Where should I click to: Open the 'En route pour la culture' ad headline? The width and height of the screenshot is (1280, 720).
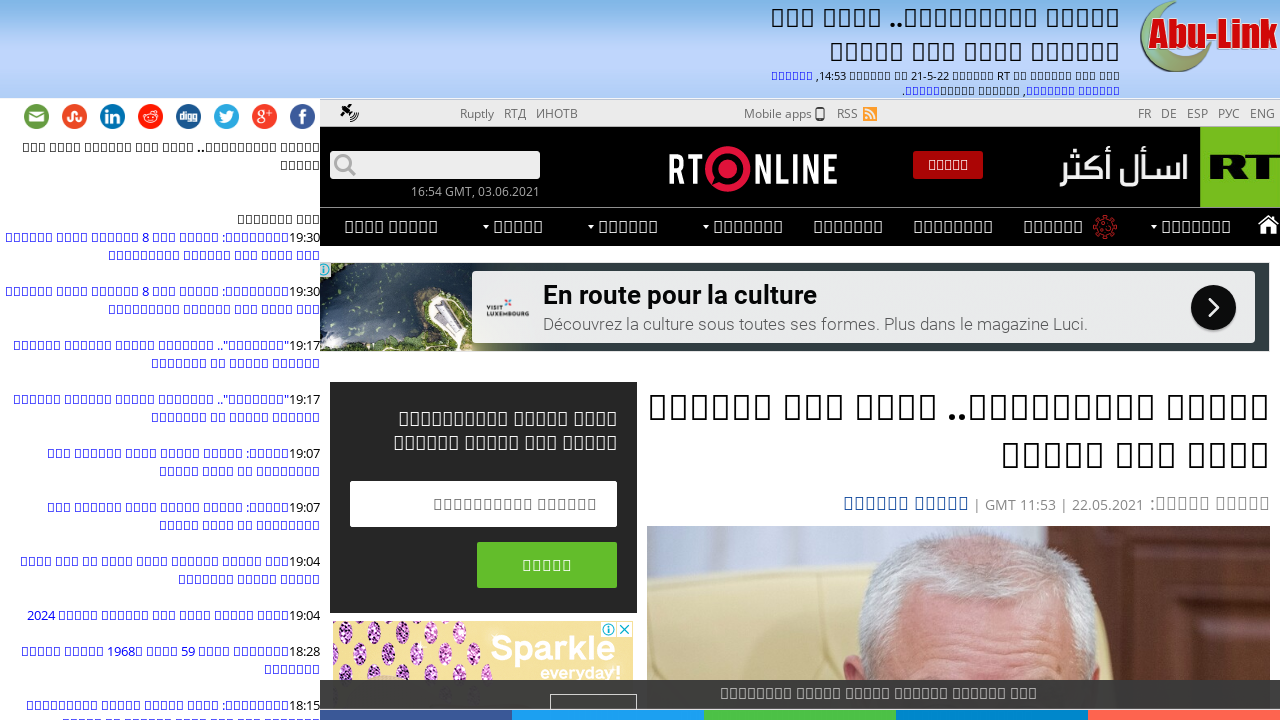point(680,295)
